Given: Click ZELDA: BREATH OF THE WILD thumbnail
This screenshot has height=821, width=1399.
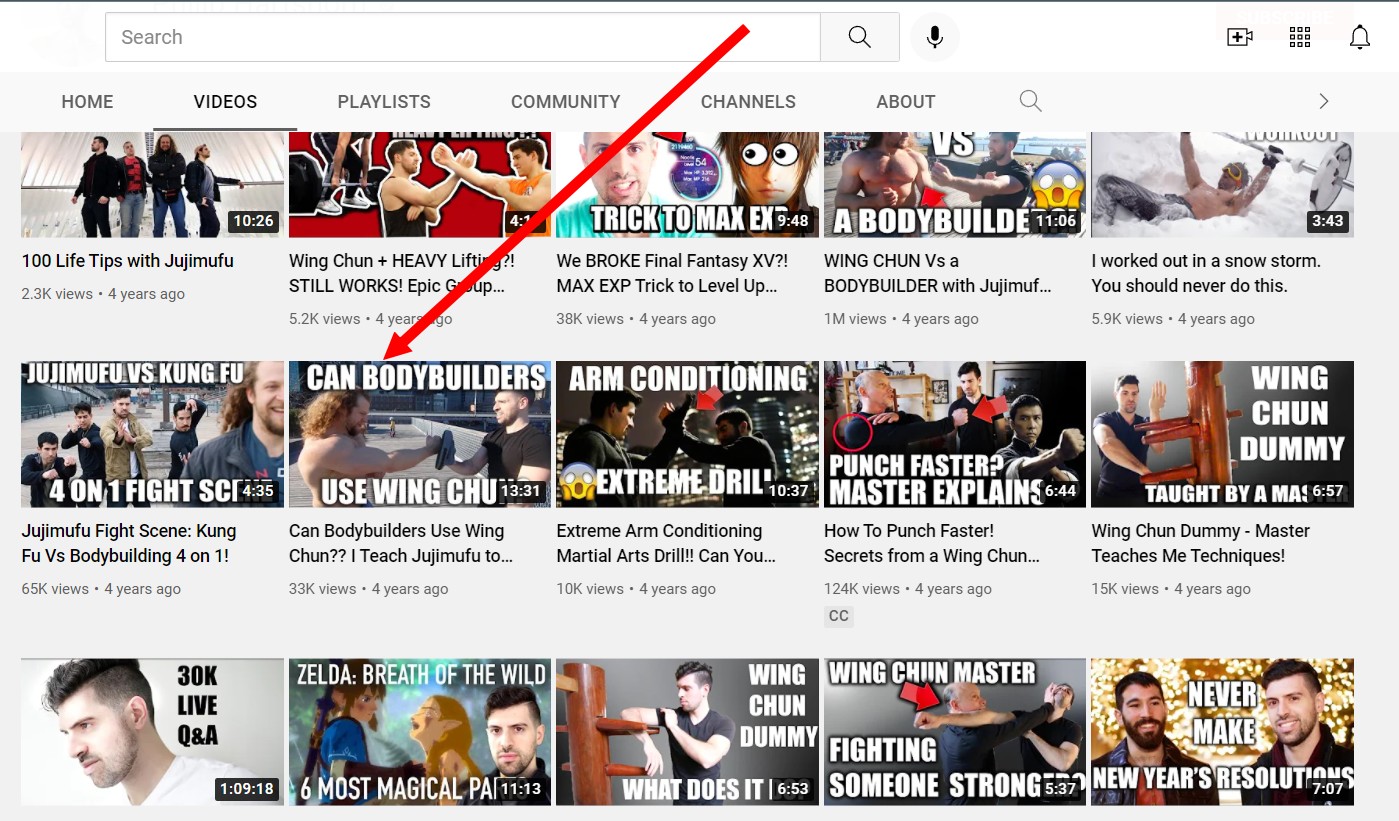Looking at the screenshot, I should pos(420,732).
